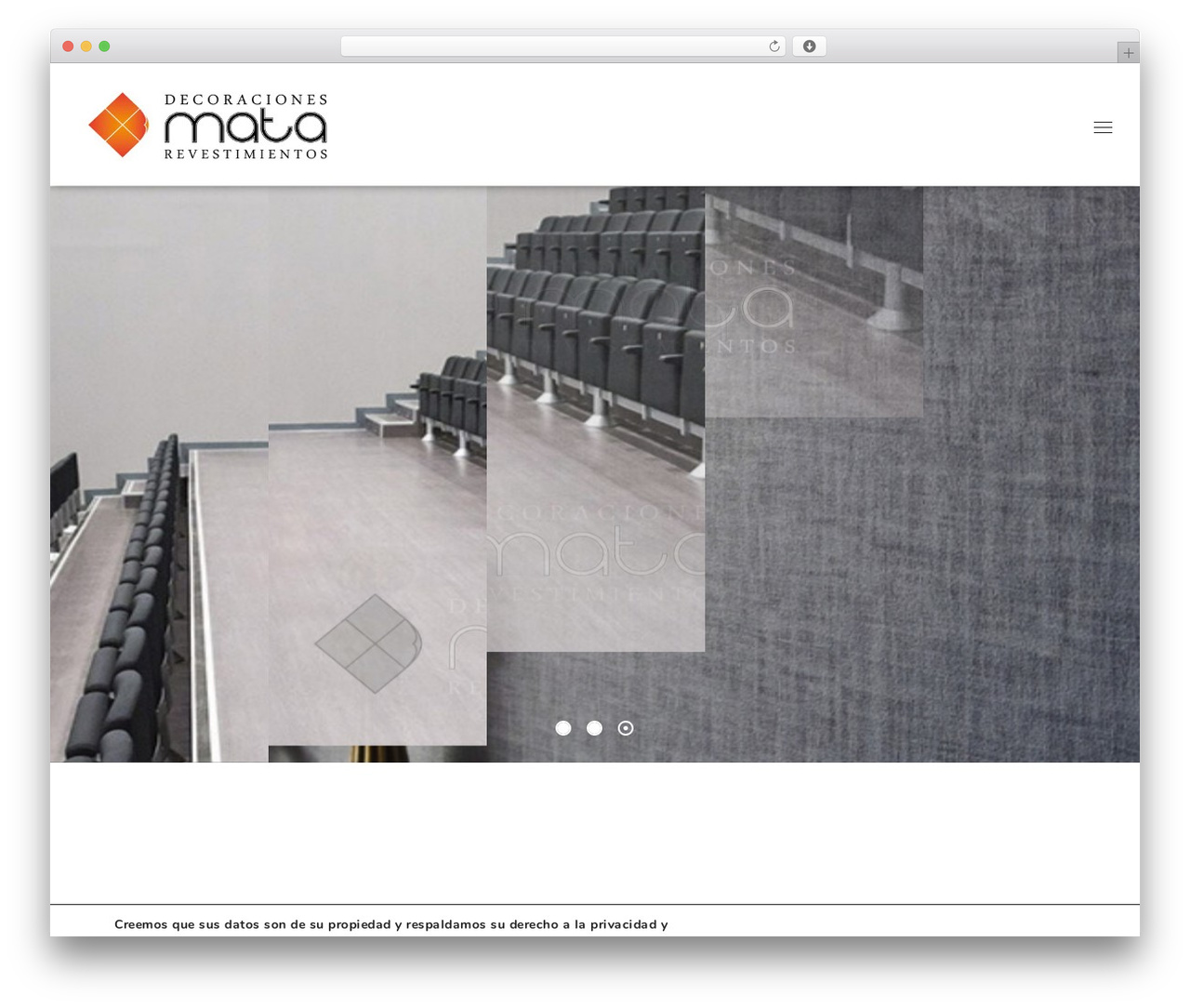Focus the browser address bar
This screenshot has width=1190, height=1008.
(562, 46)
